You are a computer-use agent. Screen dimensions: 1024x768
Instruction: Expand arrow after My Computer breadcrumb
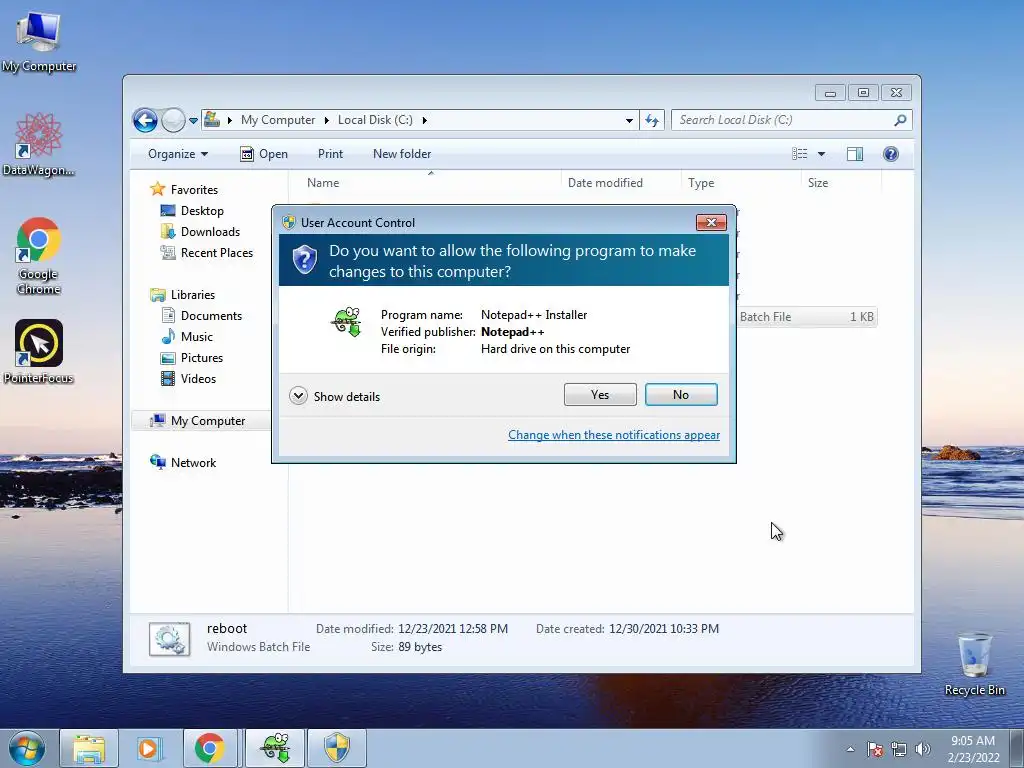(327, 120)
